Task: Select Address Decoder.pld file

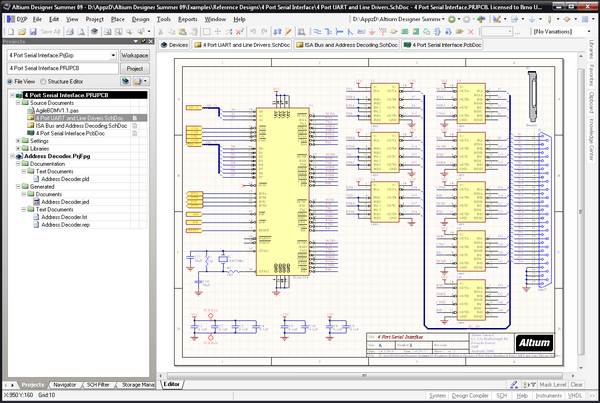Action: 65,179
